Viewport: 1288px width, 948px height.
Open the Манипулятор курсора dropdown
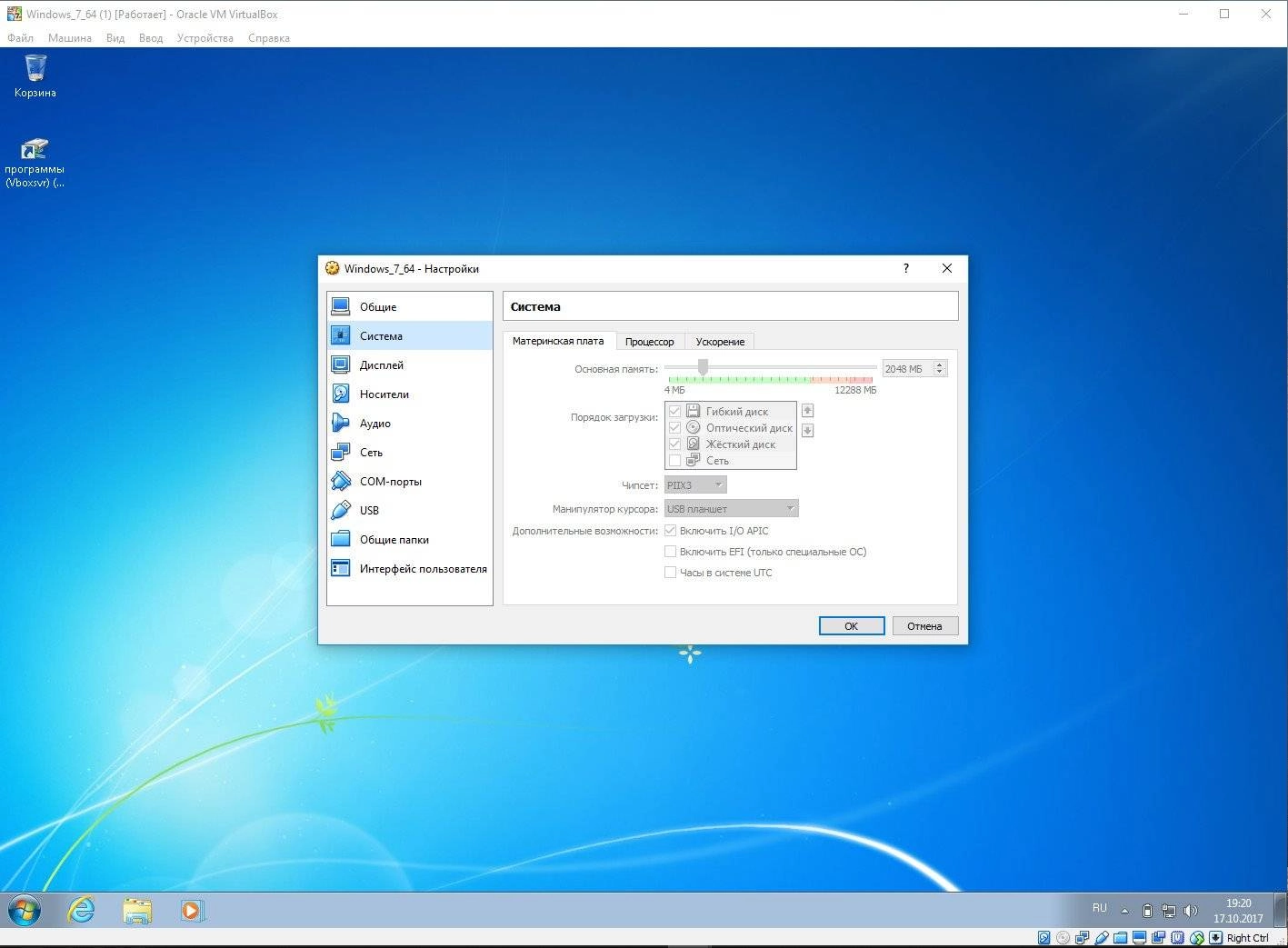click(x=732, y=508)
